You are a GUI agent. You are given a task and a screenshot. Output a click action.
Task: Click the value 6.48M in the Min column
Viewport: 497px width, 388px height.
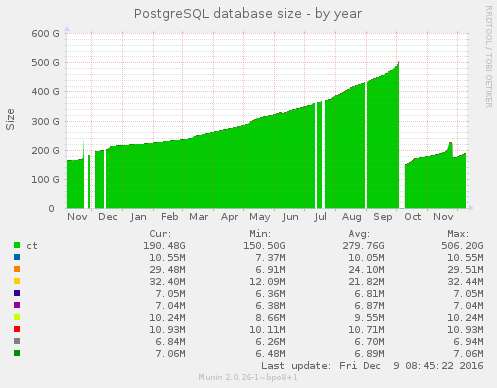coord(270,354)
